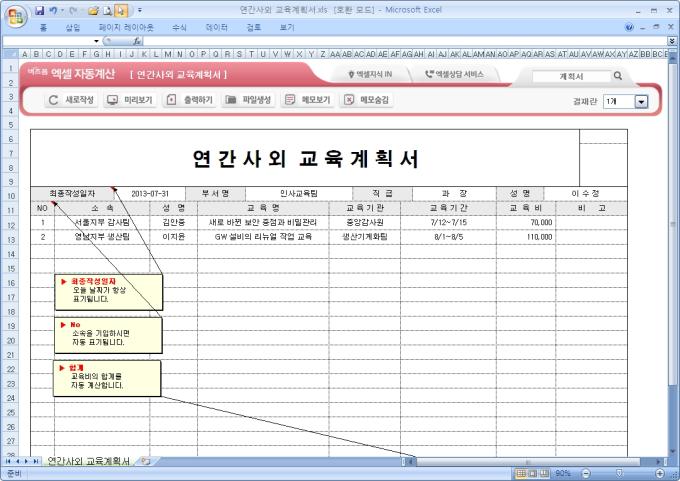Viewport: 680px width, 481px height.
Task: Go to the first sheet with the tab arrow
Action: (x=8, y=461)
